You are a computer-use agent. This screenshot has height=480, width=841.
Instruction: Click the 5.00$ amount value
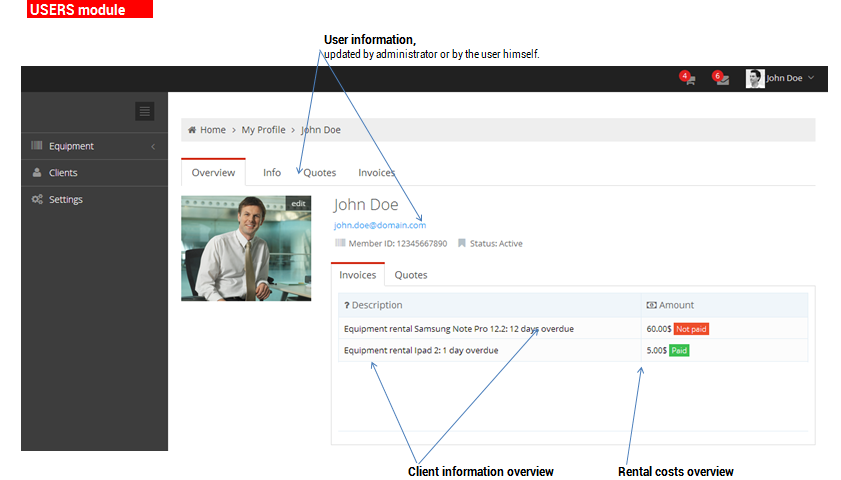coord(656,350)
